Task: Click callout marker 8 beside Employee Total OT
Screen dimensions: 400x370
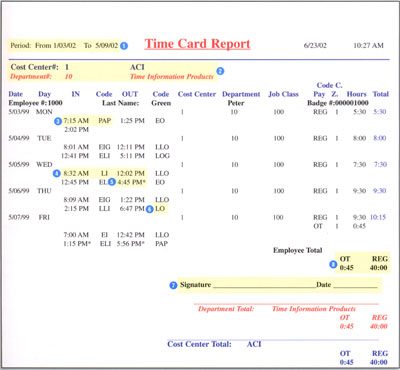Action: (x=333, y=264)
